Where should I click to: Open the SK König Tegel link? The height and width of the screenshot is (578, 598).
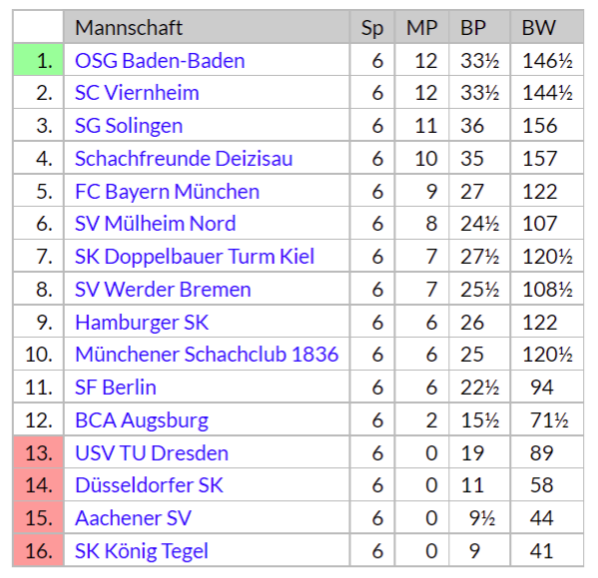point(141,552)
